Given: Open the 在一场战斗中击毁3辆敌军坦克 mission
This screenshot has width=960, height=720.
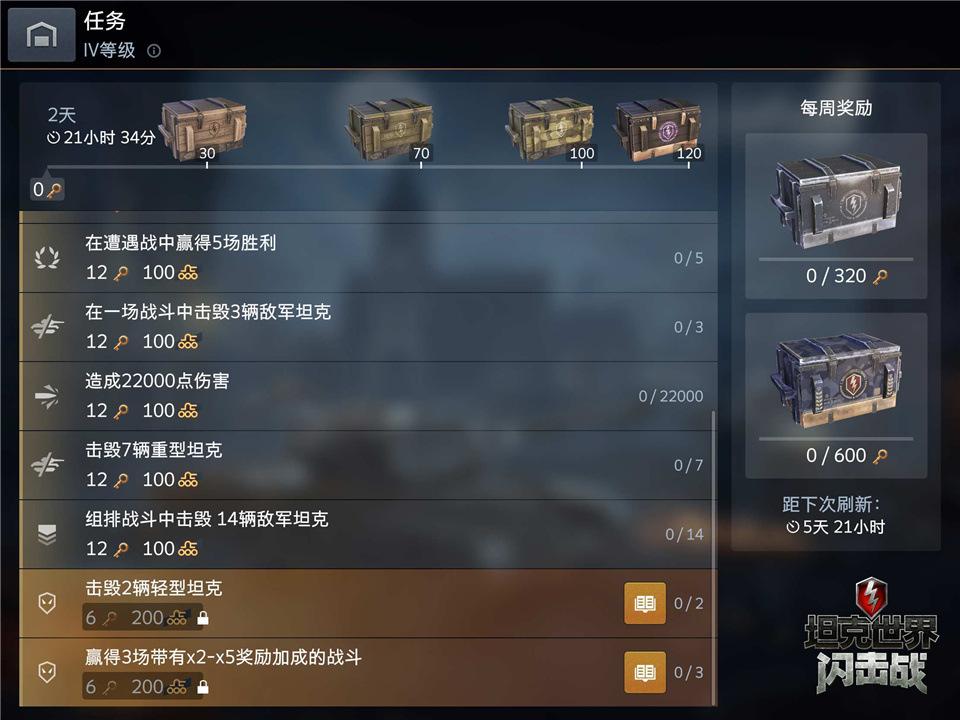Looking at the screenshot, I should click(x=368, y=327).
